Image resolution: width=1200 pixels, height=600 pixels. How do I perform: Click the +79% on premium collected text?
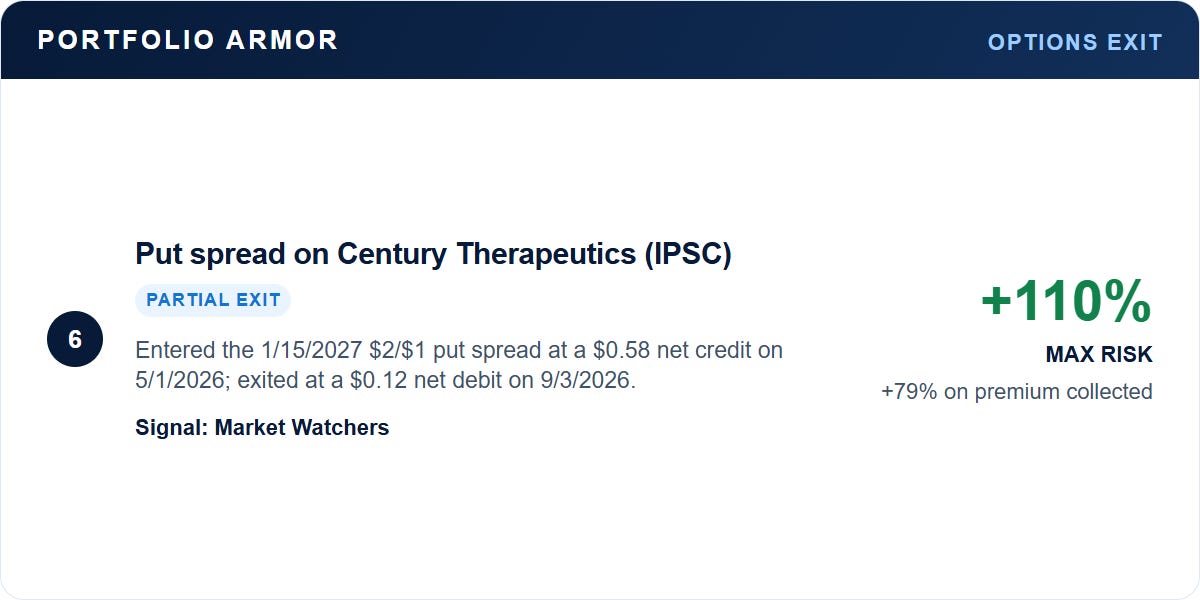click(1017, 391)
